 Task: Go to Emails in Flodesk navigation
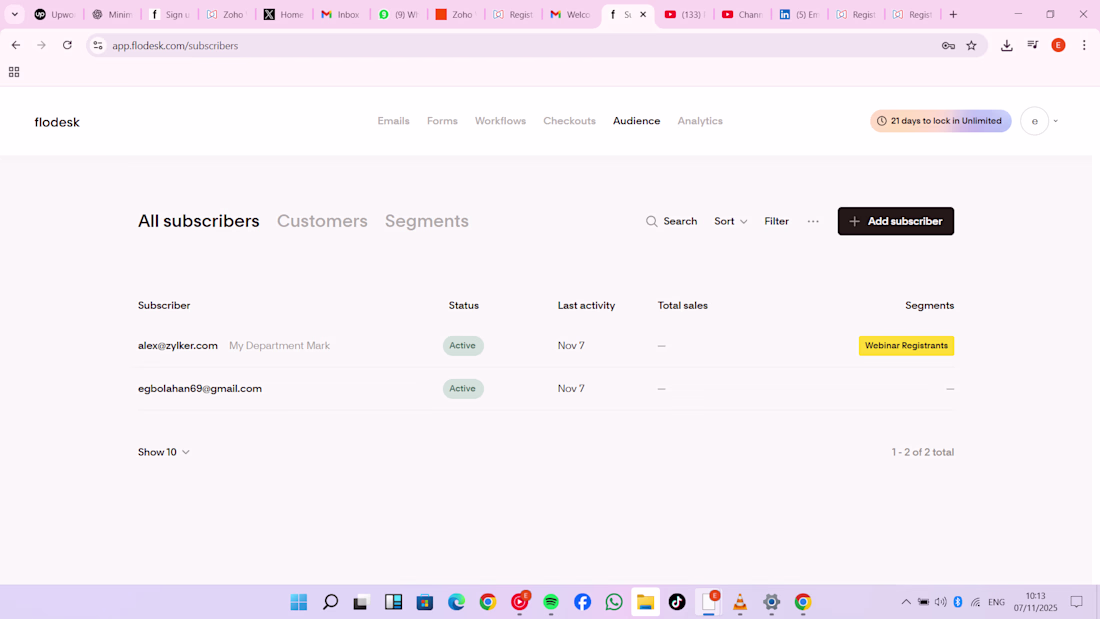393,121
